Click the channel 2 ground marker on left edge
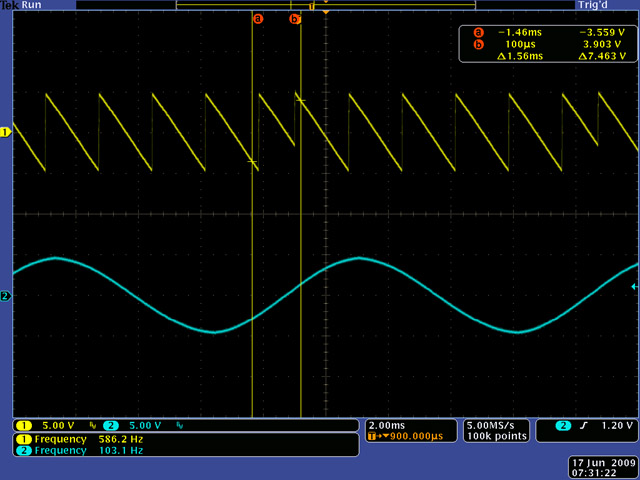 click(5, 296)
